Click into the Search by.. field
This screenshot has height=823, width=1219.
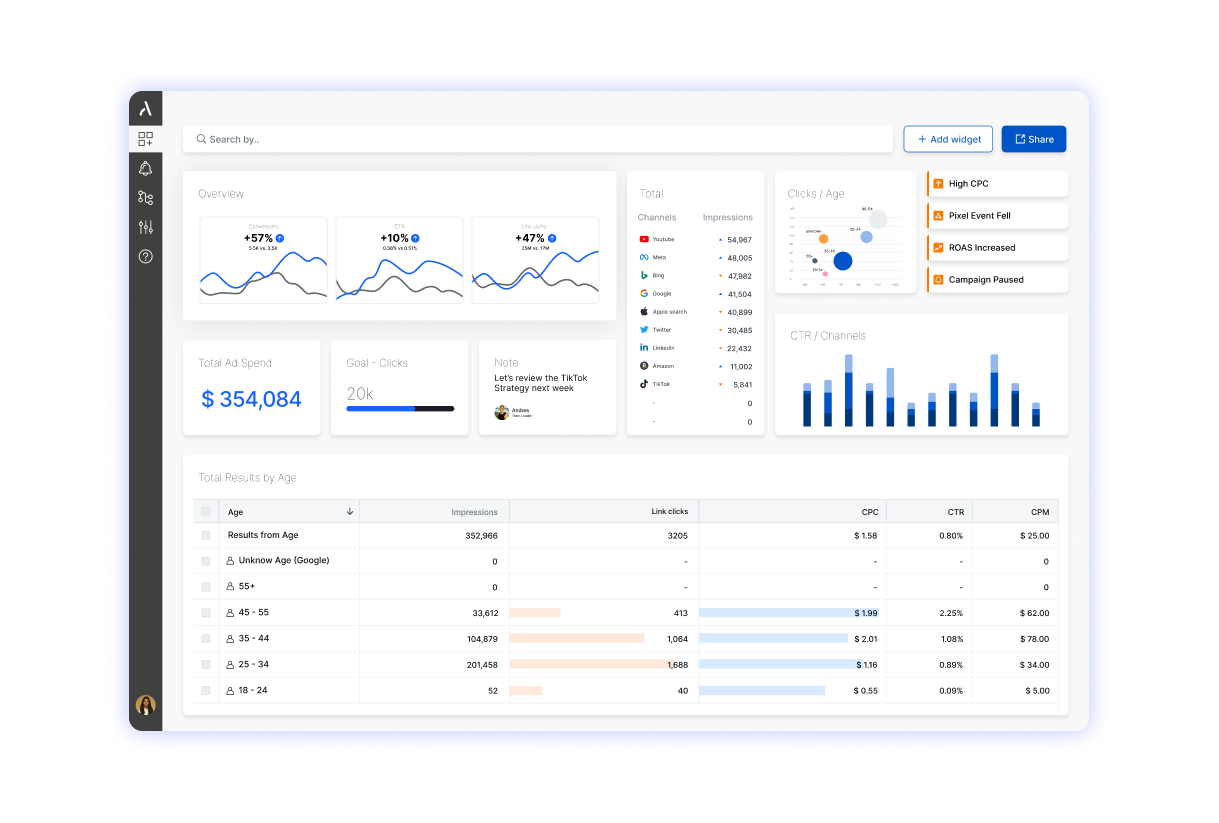(x=538, y=139)
